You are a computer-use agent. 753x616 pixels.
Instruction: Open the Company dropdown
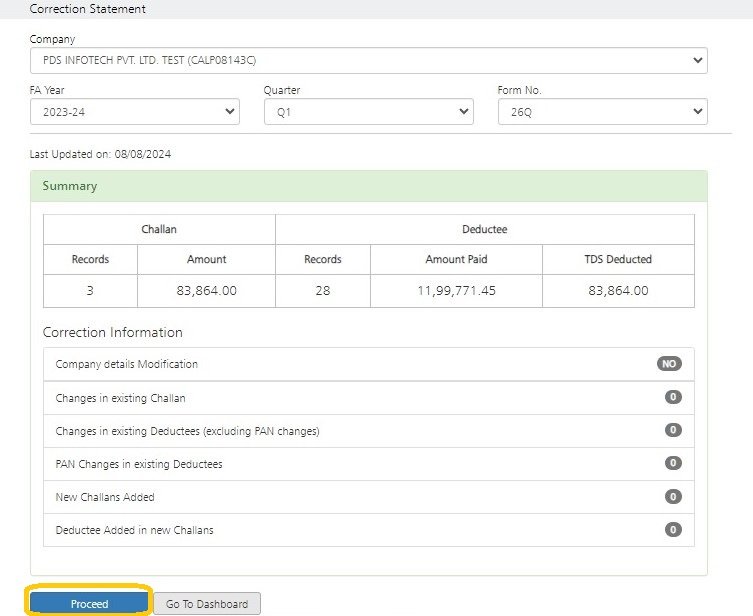(368, 60)
